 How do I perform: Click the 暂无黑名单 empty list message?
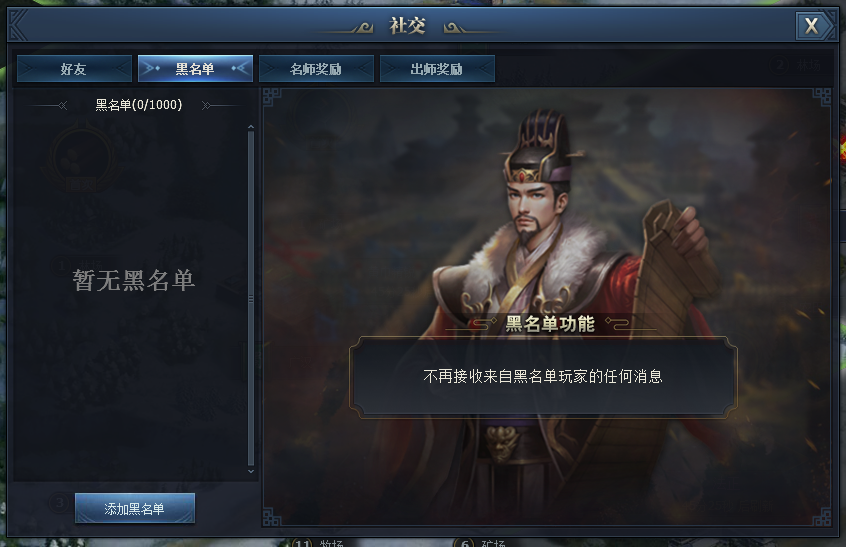point(134,281)
